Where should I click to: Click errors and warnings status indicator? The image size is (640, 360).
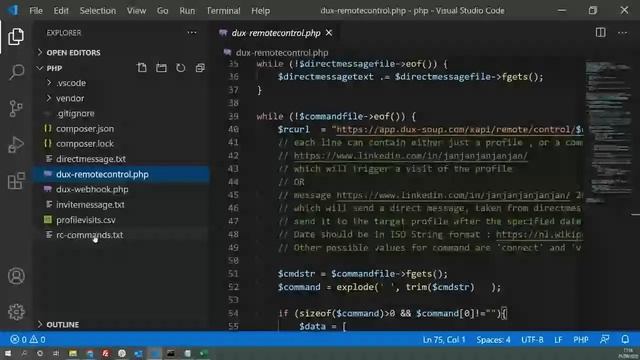[28, 340]
